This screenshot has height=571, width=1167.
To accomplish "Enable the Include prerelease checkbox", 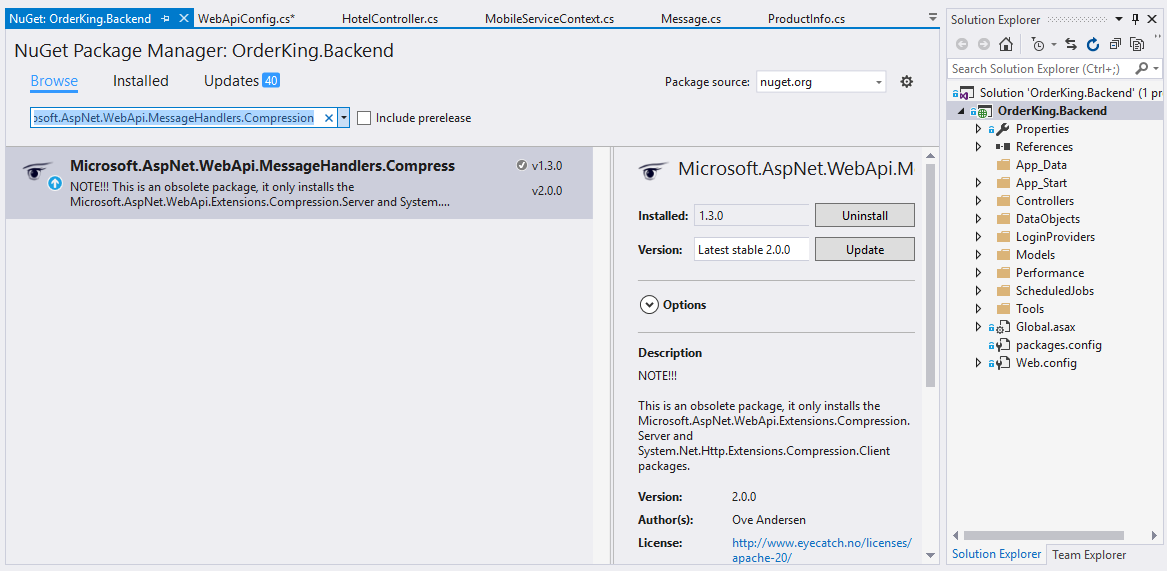I will click(x=364, y=118).
